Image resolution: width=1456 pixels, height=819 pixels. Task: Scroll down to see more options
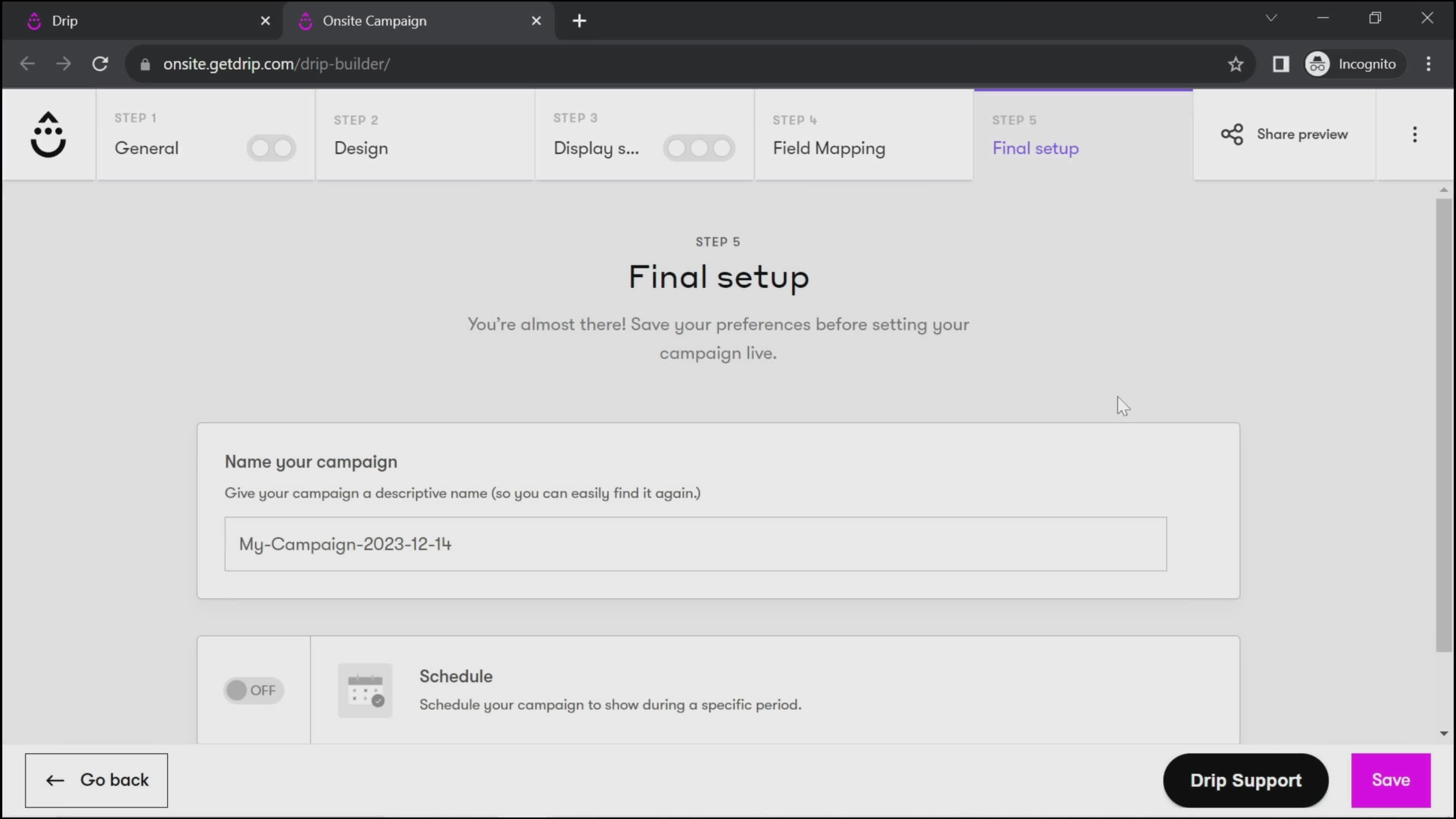click(x=1444, y=733)
